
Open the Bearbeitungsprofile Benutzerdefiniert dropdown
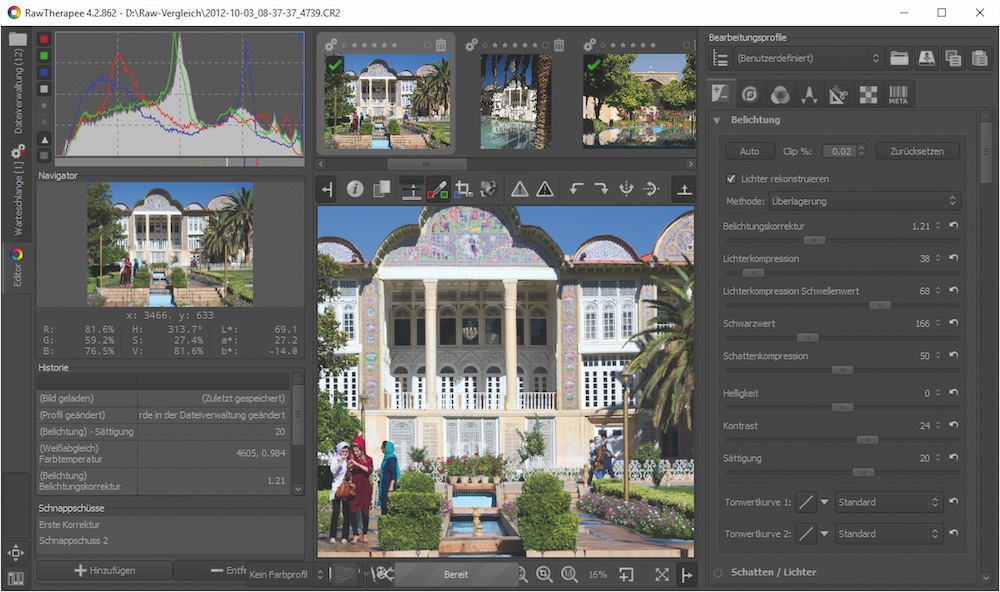point(808,58)
